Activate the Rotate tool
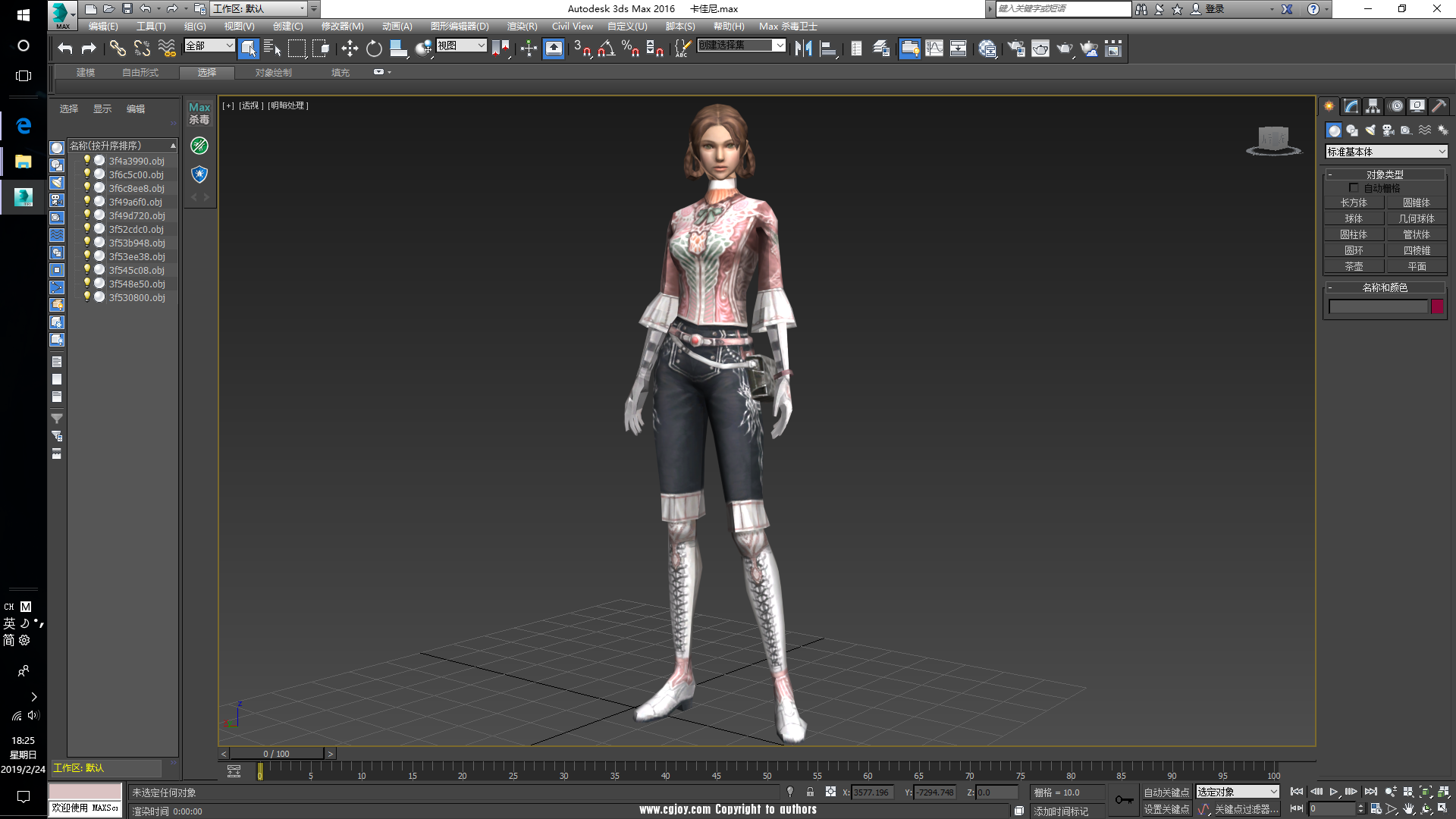 (x=374, y=49)
